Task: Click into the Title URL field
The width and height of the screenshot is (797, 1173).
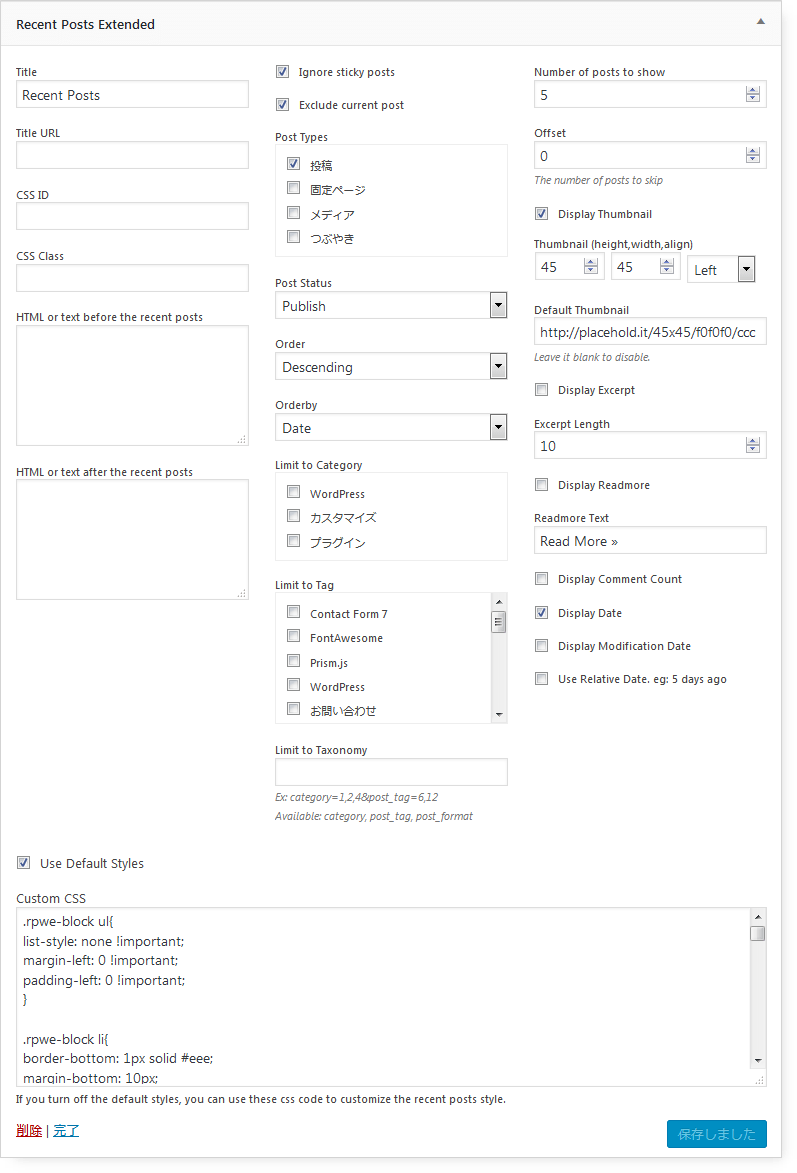Action: (132, 155)
